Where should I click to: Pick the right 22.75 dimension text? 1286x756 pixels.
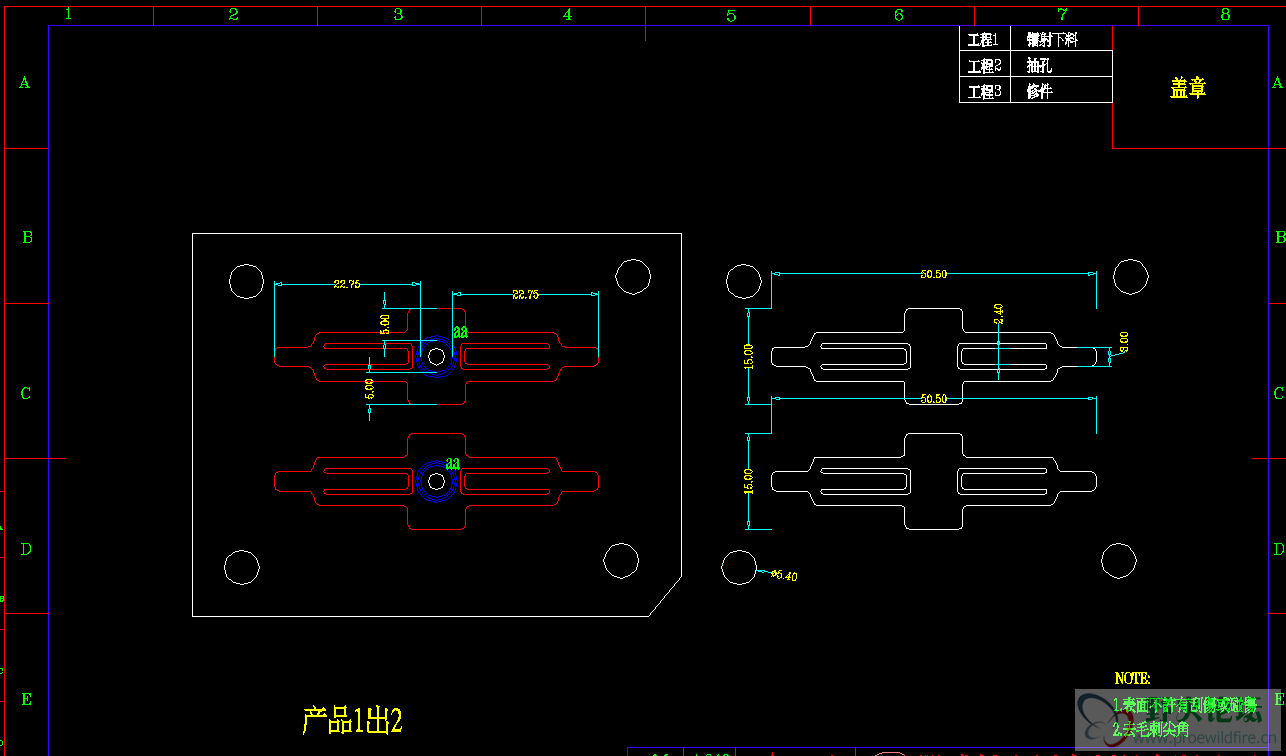[x=525, y=294]
